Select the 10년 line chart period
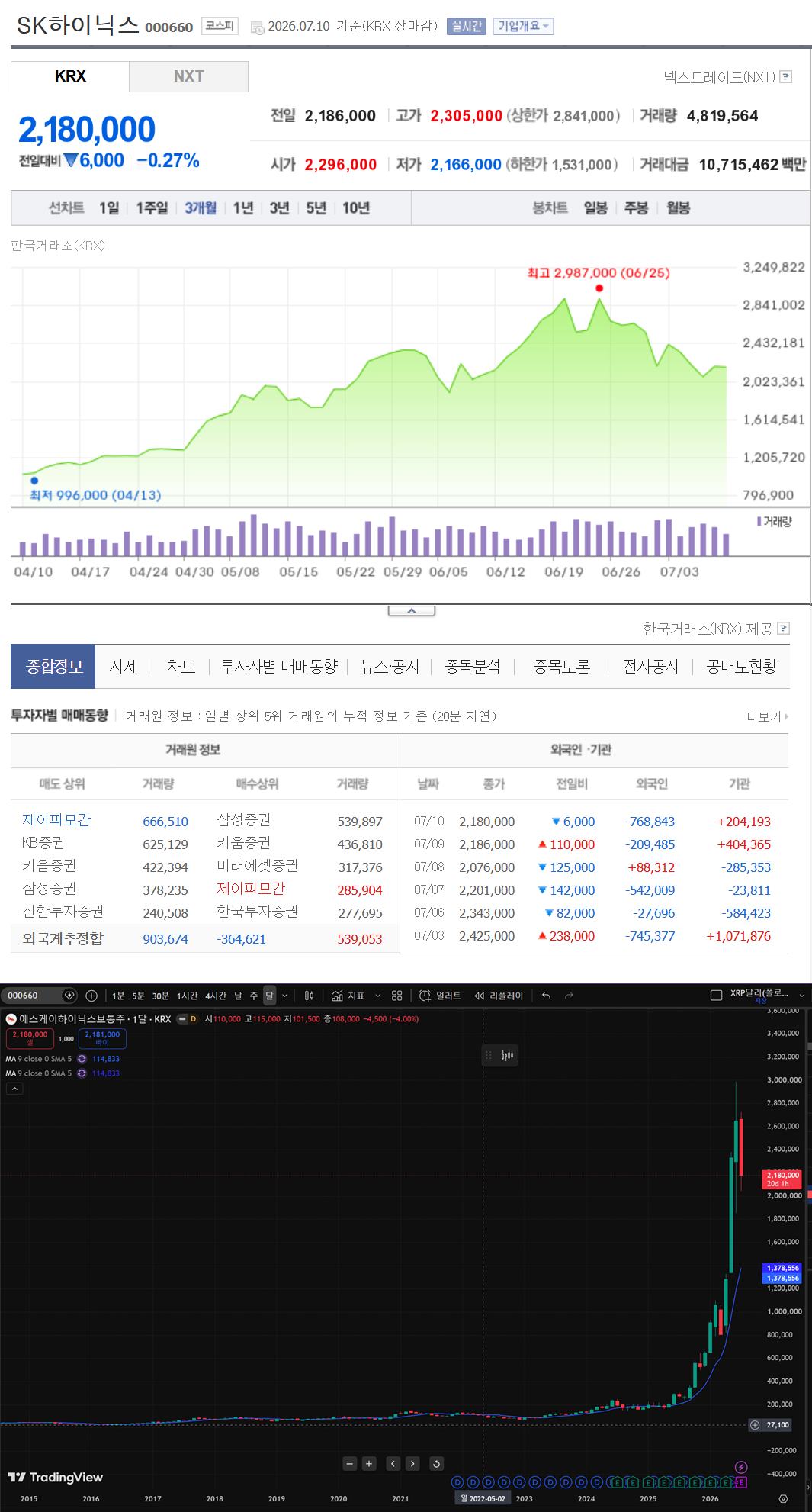 (356, 207)
